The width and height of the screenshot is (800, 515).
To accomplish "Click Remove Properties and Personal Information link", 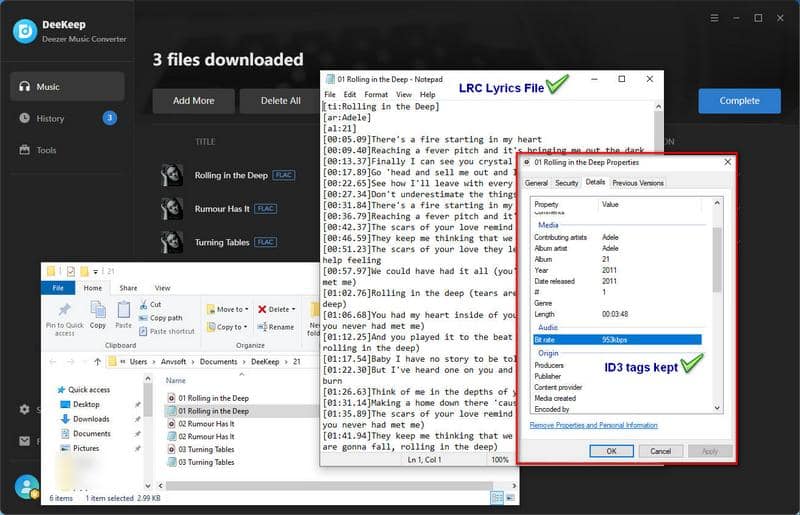I will pos(593,425).
